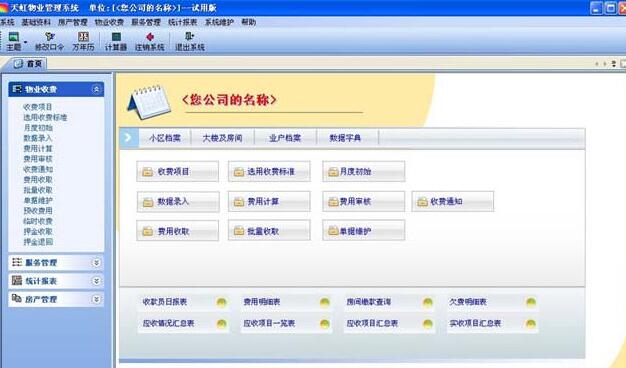The width and height of the screenshot is (626, 368).
Task: Select 数据录入 in the left sidebar list
Action: pos(38,138)
